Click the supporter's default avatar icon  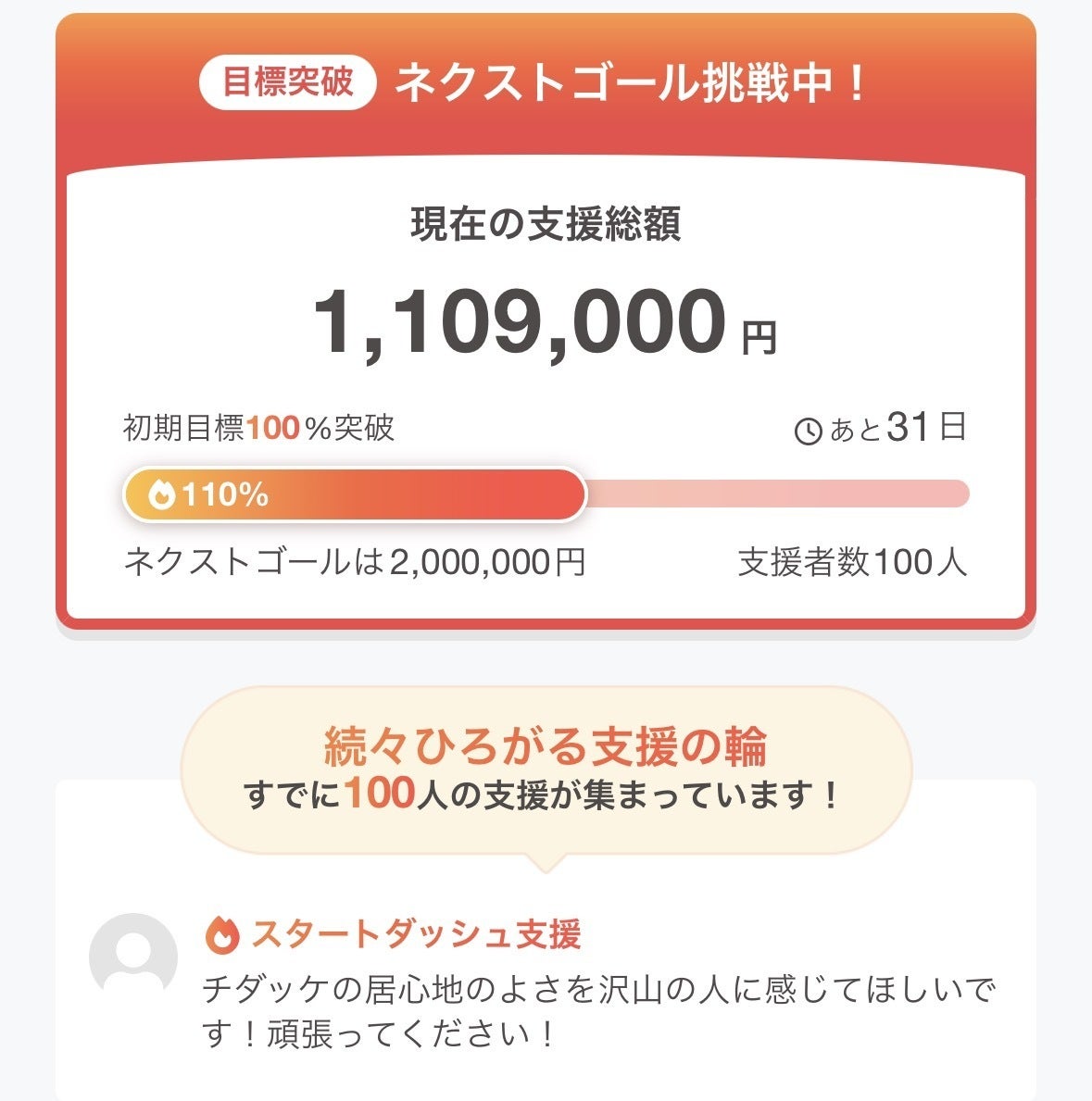pyautogui.click(x=133, y=957)
